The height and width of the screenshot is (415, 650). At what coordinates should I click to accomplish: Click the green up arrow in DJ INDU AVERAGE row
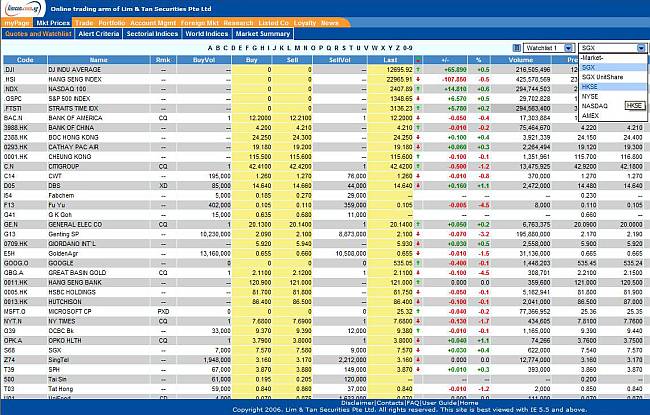pyautogui.click(x=418, y=70)
